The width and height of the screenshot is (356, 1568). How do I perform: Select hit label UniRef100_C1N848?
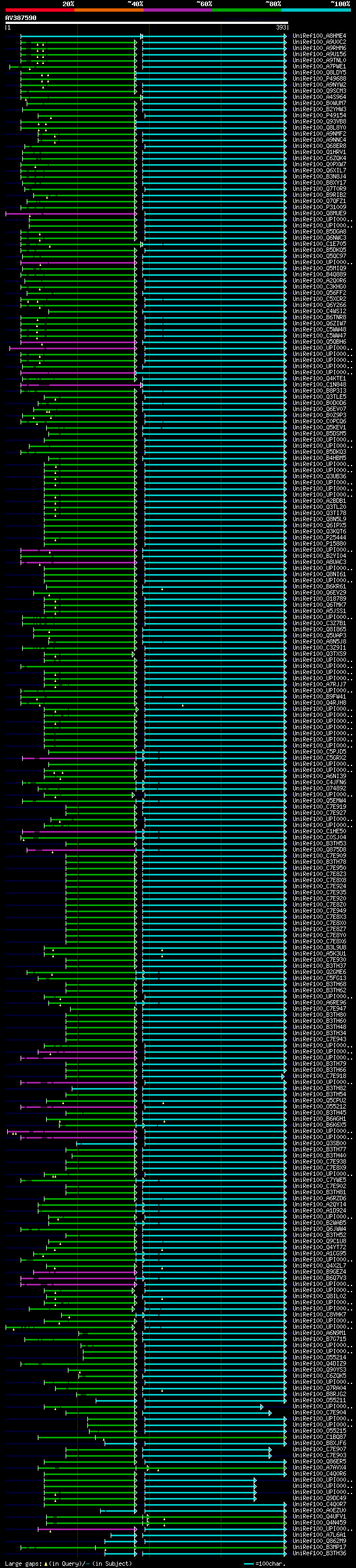319,385
